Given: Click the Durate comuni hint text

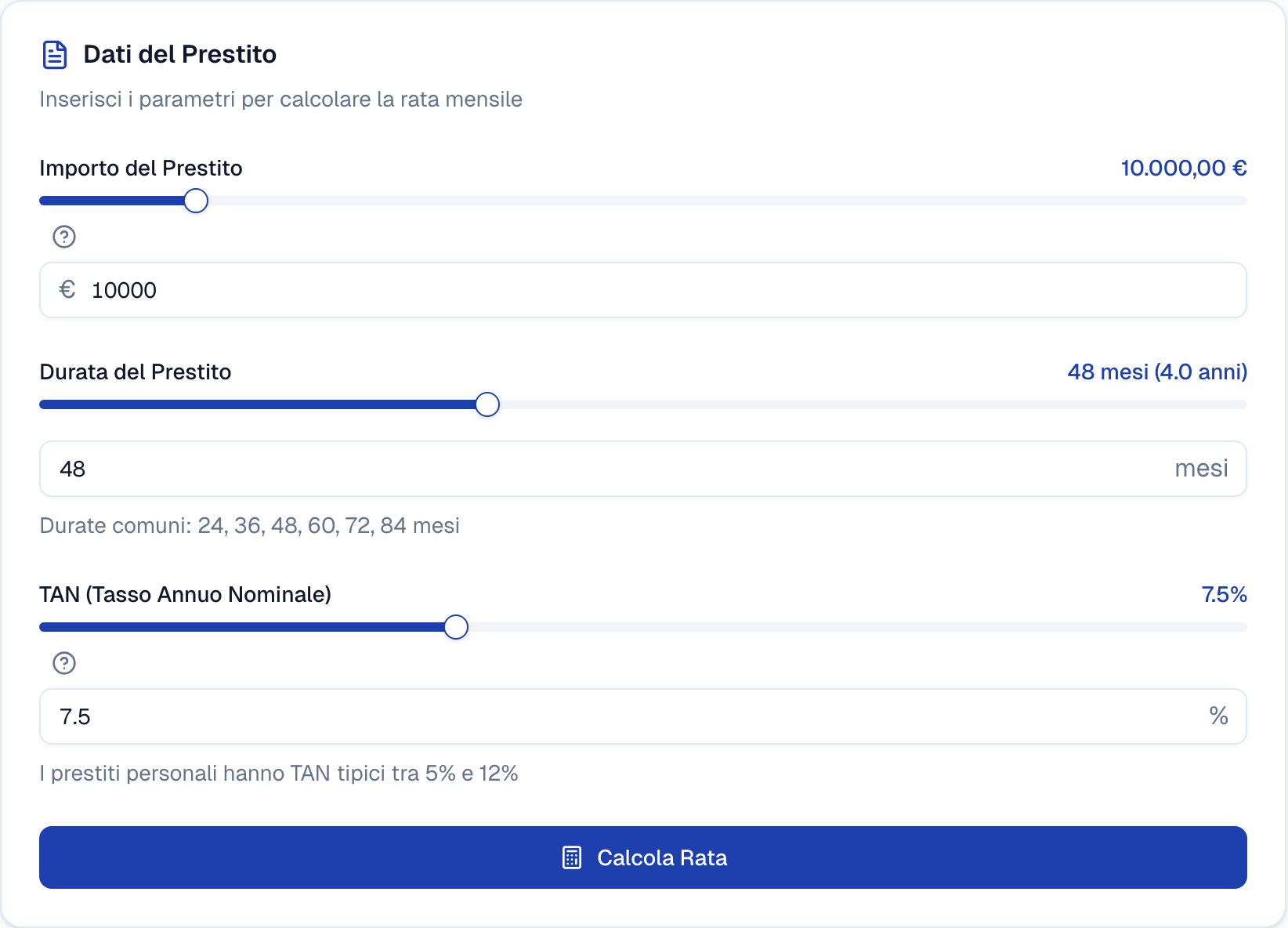Looking at the screenshot, I should tap(249, 526).
